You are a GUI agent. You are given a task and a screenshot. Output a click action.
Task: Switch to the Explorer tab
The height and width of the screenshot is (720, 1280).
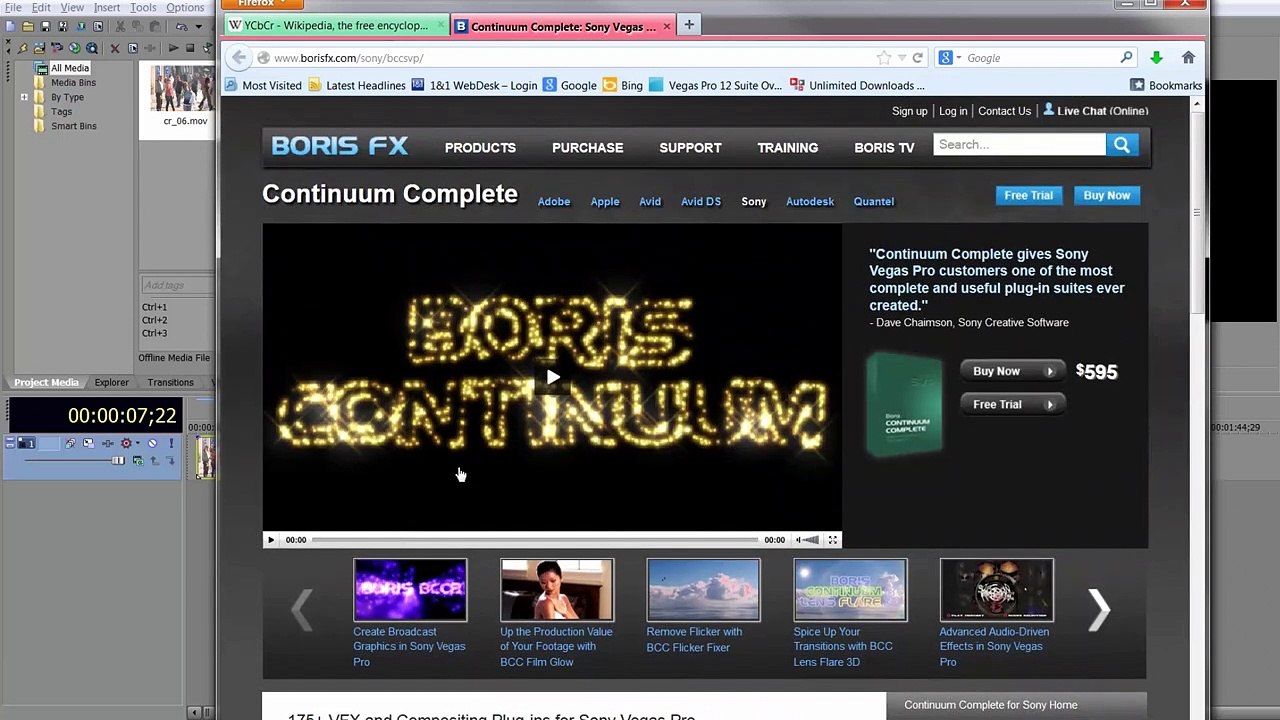[111, 382]
